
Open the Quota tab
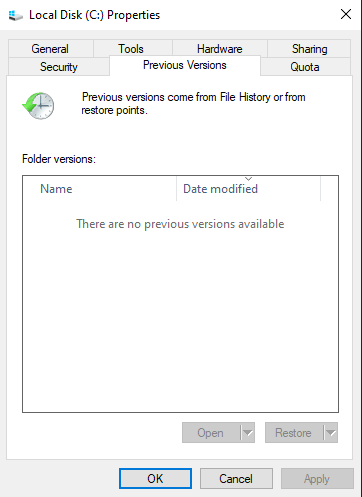[x=305, y=67]
